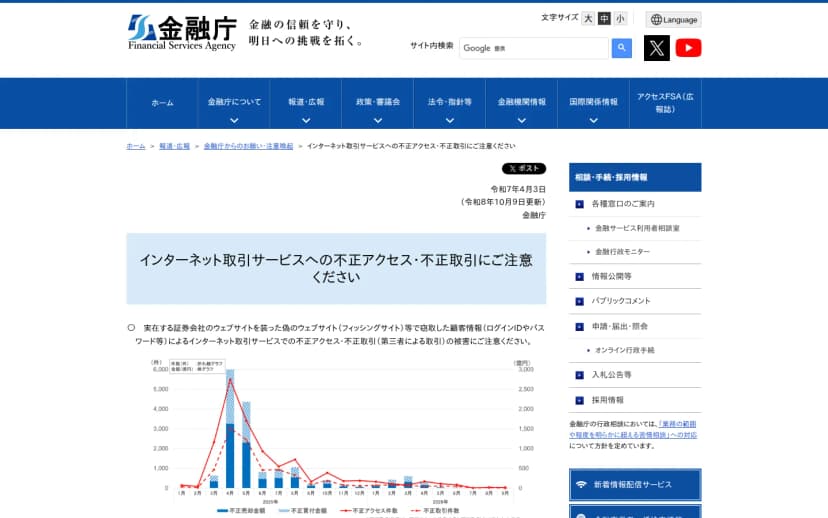Image resolution: width=828 pixels, height=518 pixels.
Task: Click the blue search magnifier button
Action: point(622,48)
